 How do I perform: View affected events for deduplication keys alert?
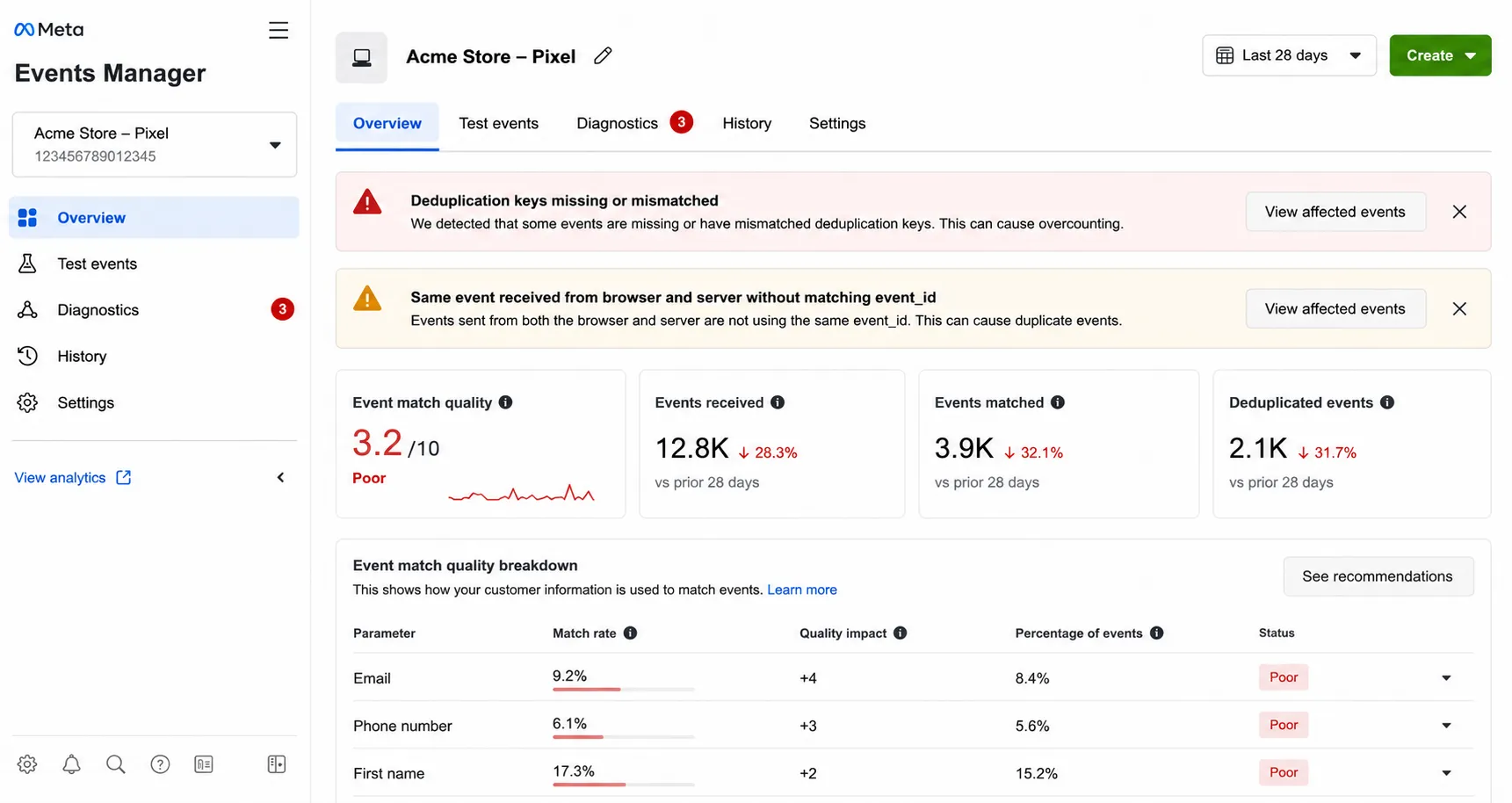point(1335,212)
